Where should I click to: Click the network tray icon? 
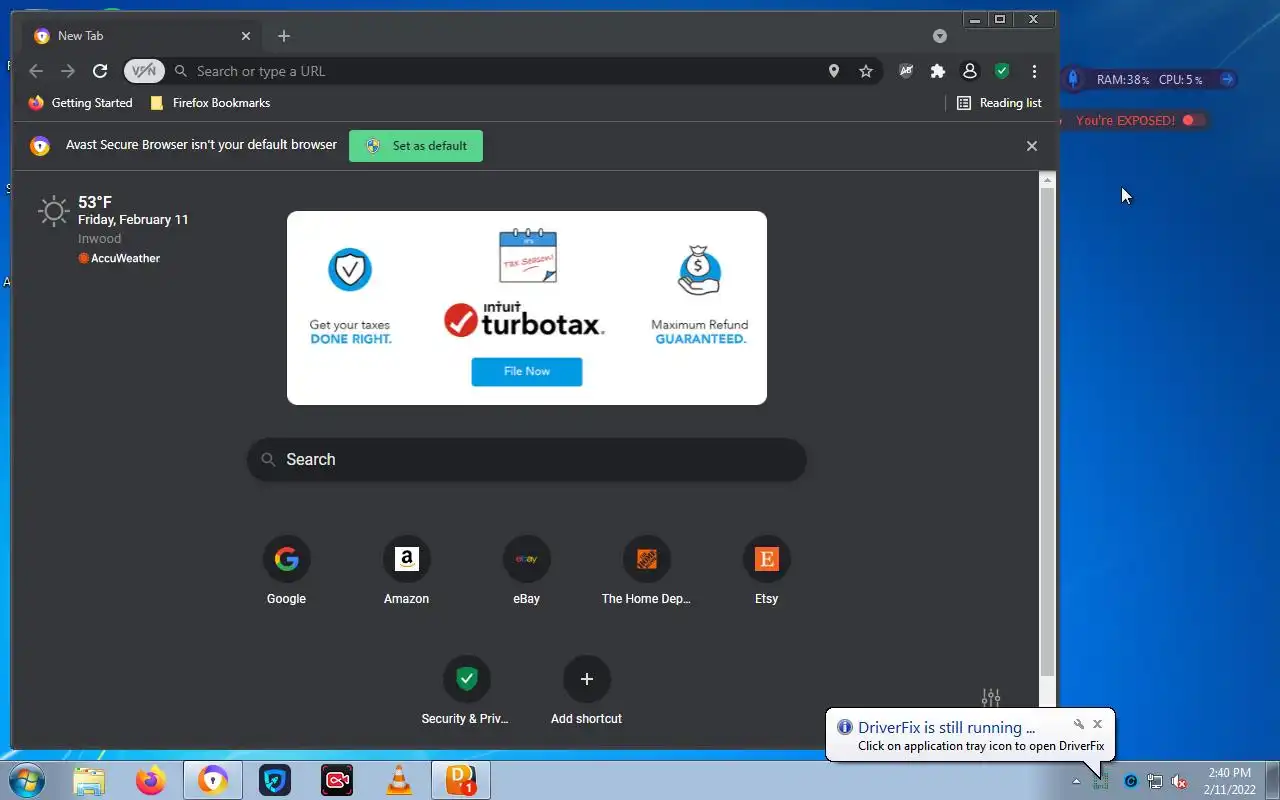click(1155, 781)
